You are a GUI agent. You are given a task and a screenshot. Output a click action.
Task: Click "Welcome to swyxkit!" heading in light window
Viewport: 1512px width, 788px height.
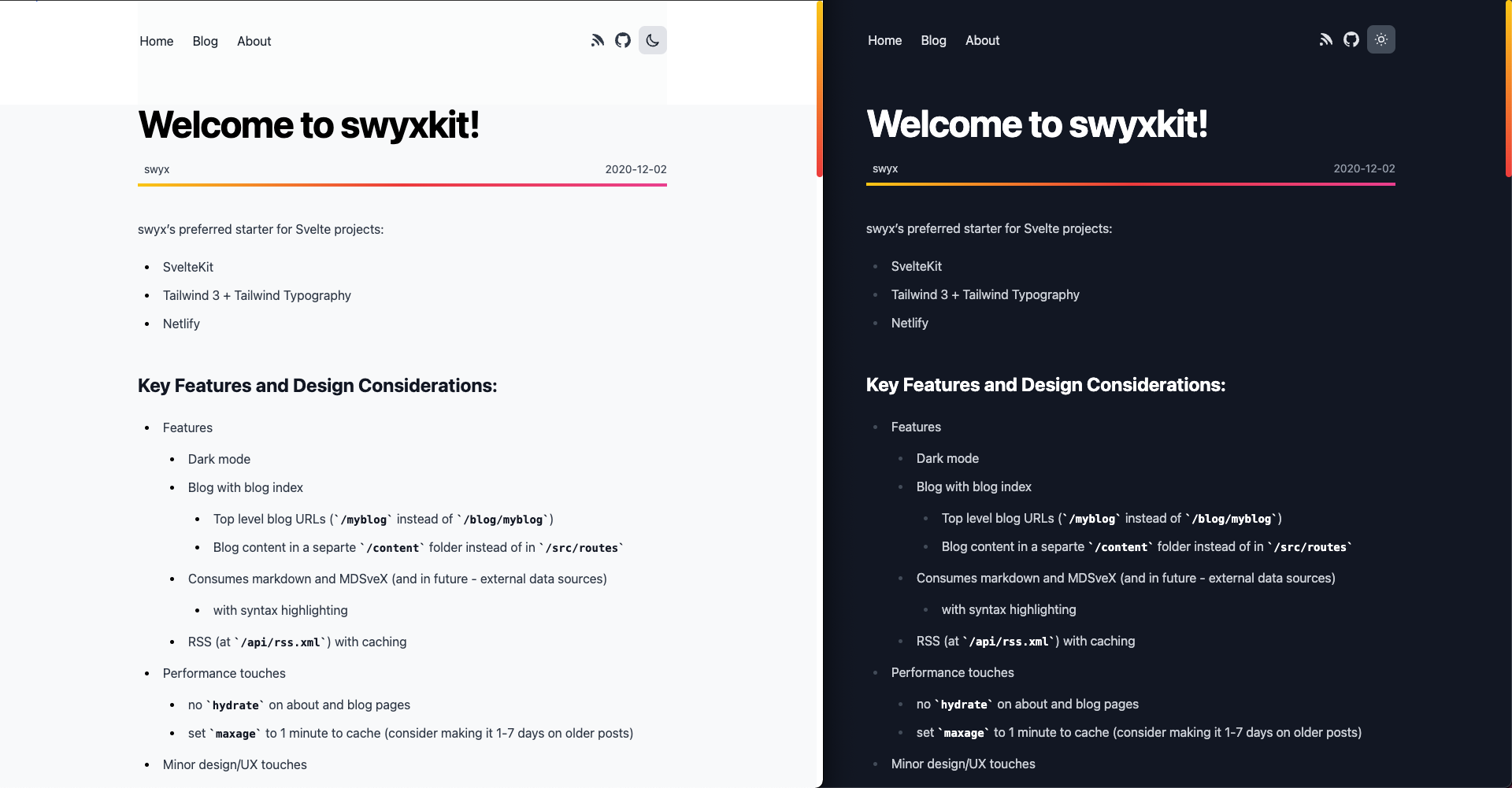click(x=309, y=125)
